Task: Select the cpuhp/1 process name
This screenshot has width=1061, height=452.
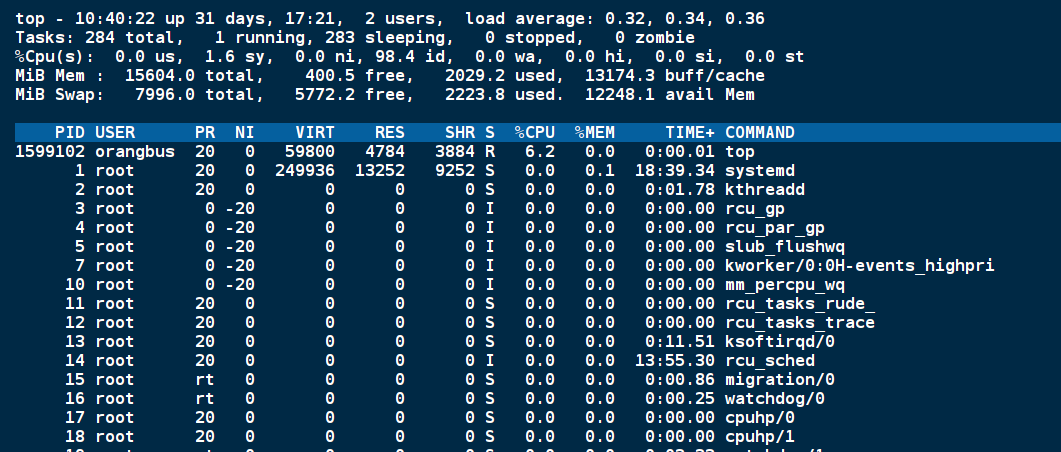Action: (760, 437)
